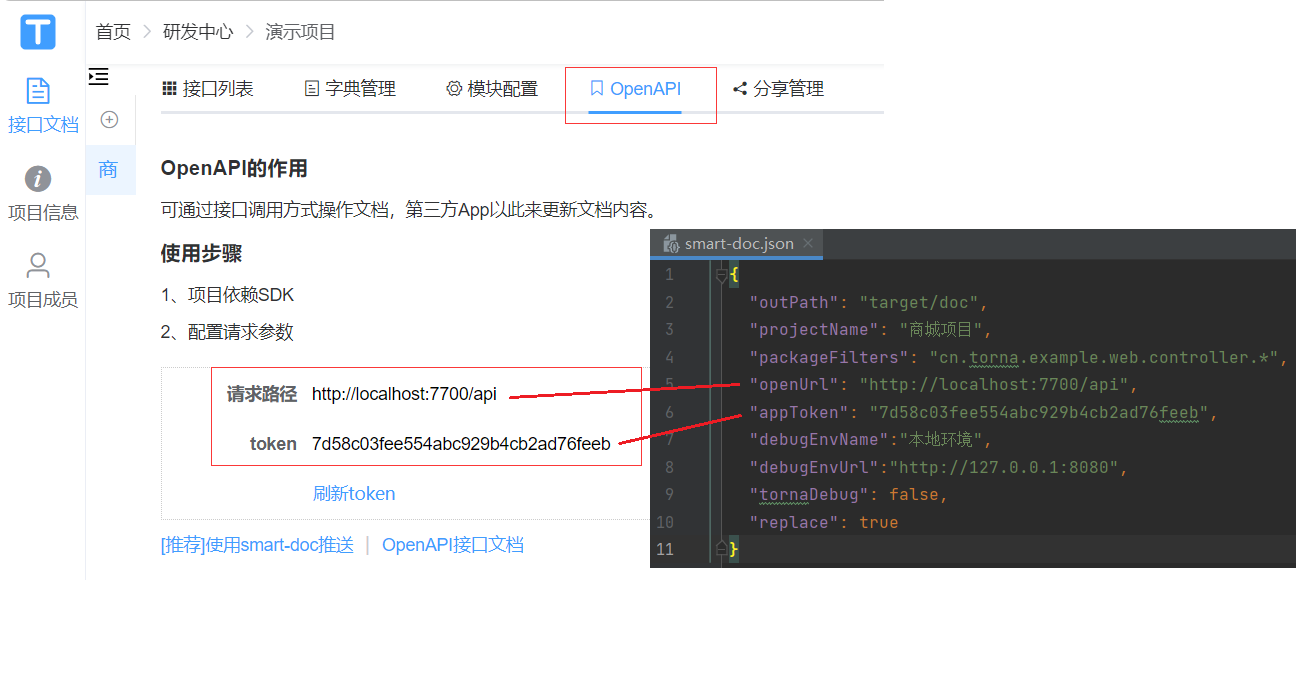Open [推荐]使用smart-doc推送 link
This screenshot has width=1300, height=697.
pyautogui.click(x=257, y=545)
